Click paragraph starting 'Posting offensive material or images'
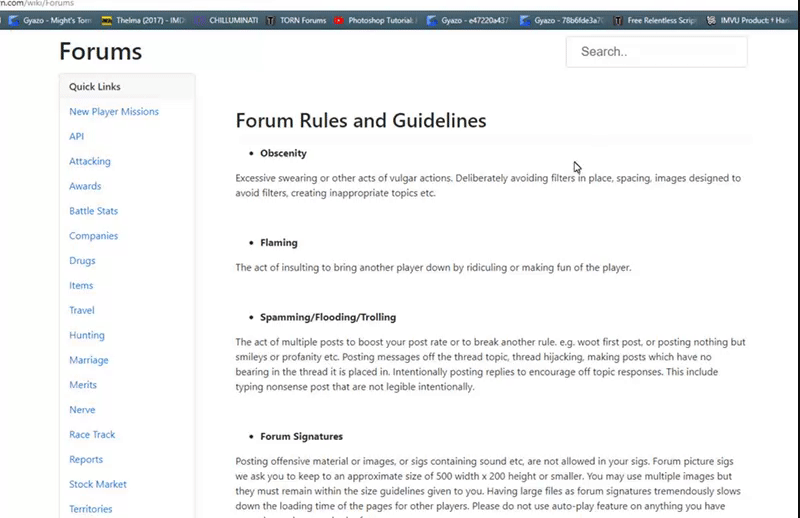Viewport: 800px width, 518px height. pos(488,487)
